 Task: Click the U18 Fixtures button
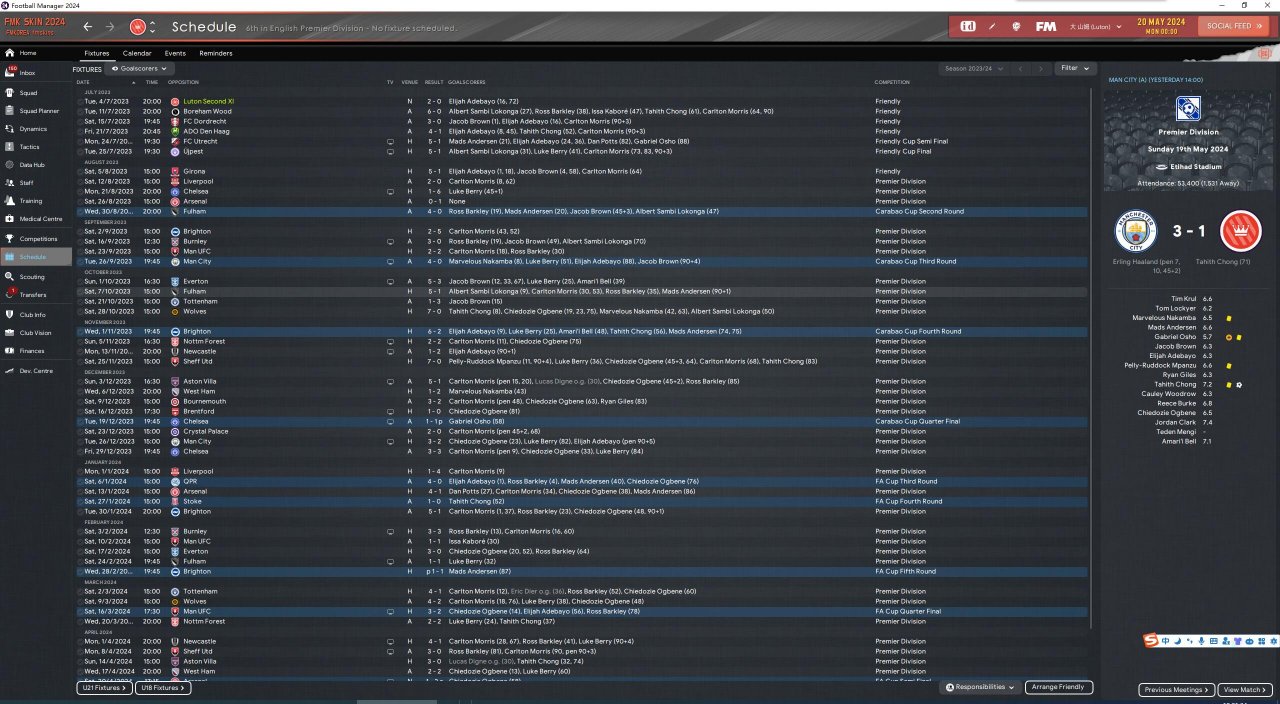[x=163, y=688]
